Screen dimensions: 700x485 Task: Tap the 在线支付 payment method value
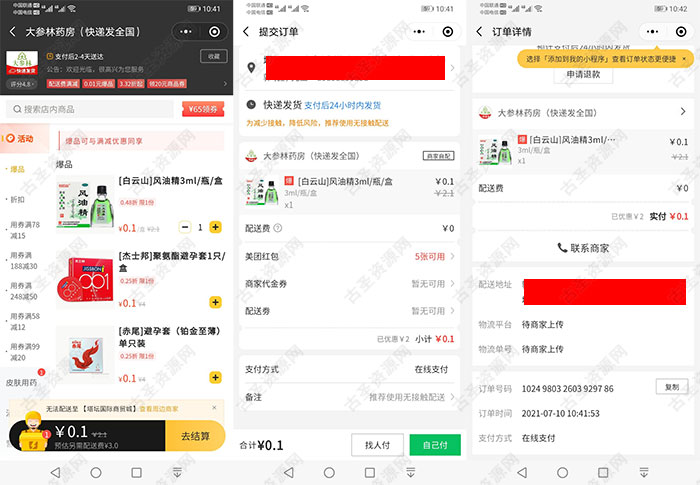(x=431, y=369)
